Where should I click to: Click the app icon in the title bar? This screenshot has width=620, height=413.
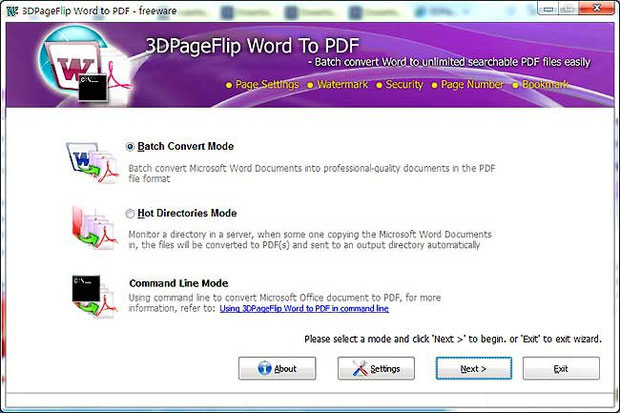tap(12, 11)
